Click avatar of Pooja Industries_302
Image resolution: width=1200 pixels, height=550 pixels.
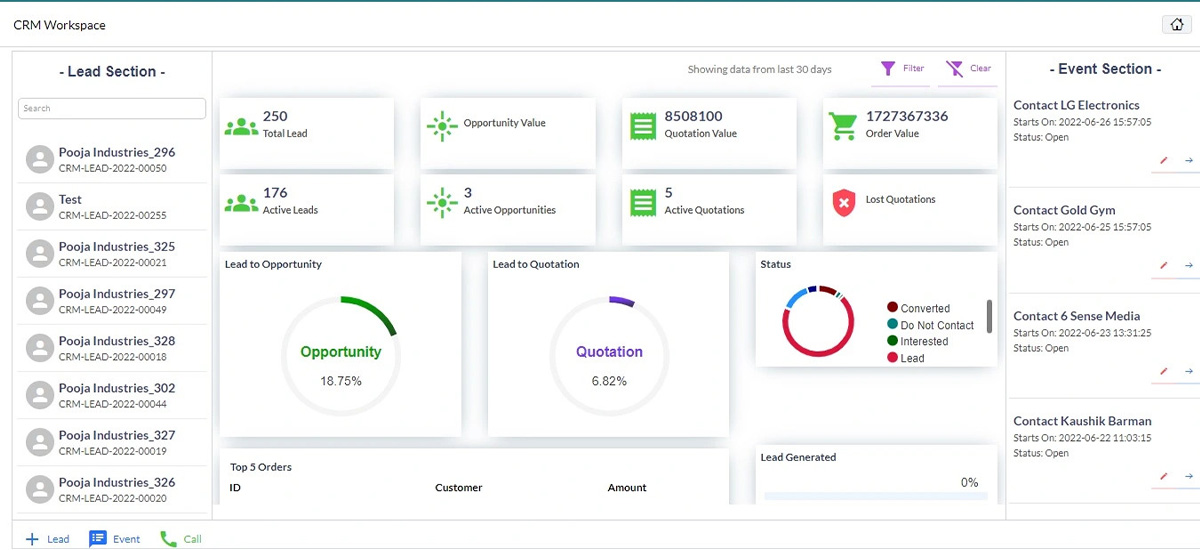39,394
